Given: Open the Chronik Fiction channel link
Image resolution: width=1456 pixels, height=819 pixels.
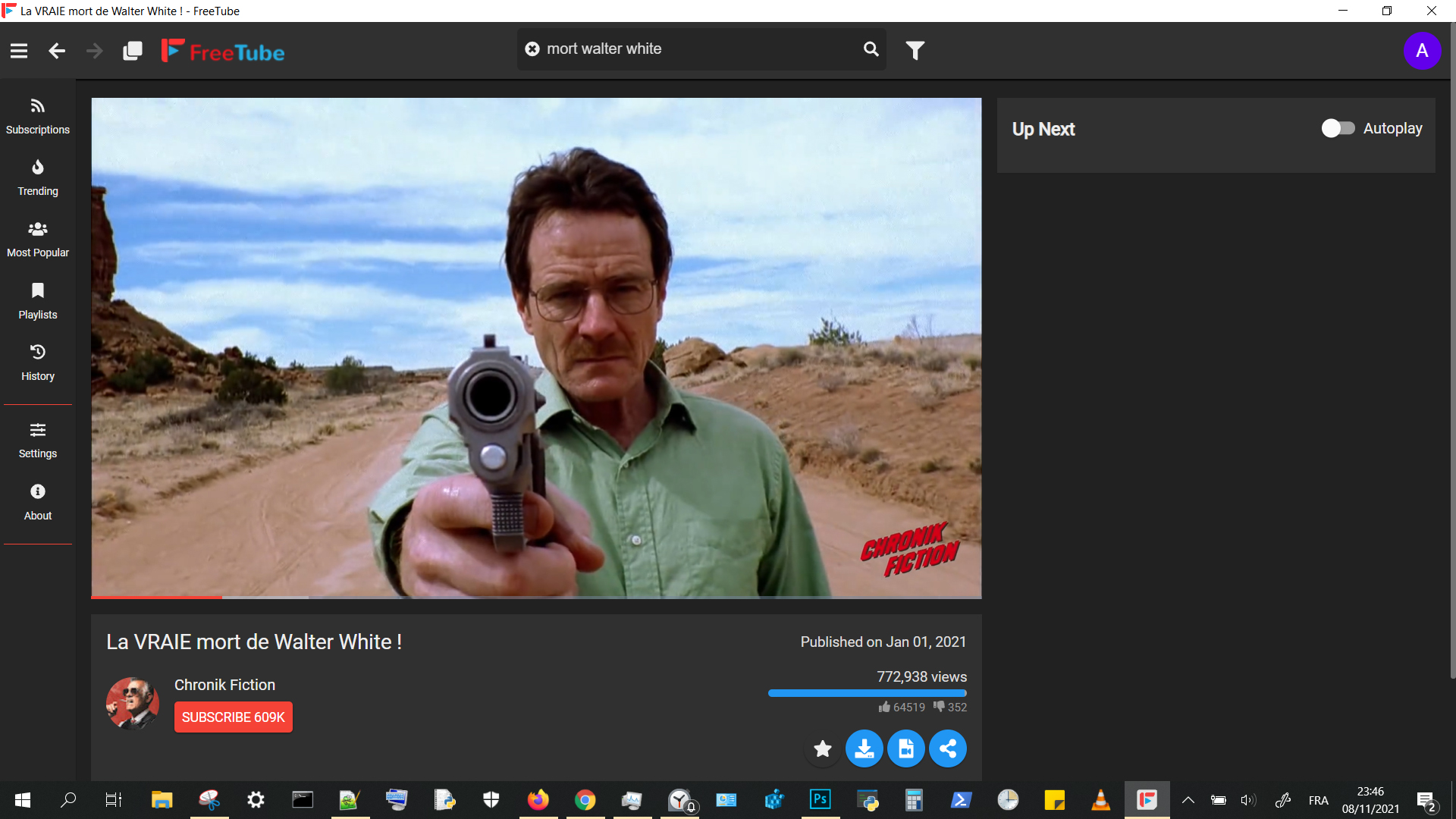Looking at the screenshot, I should [224, 685].
